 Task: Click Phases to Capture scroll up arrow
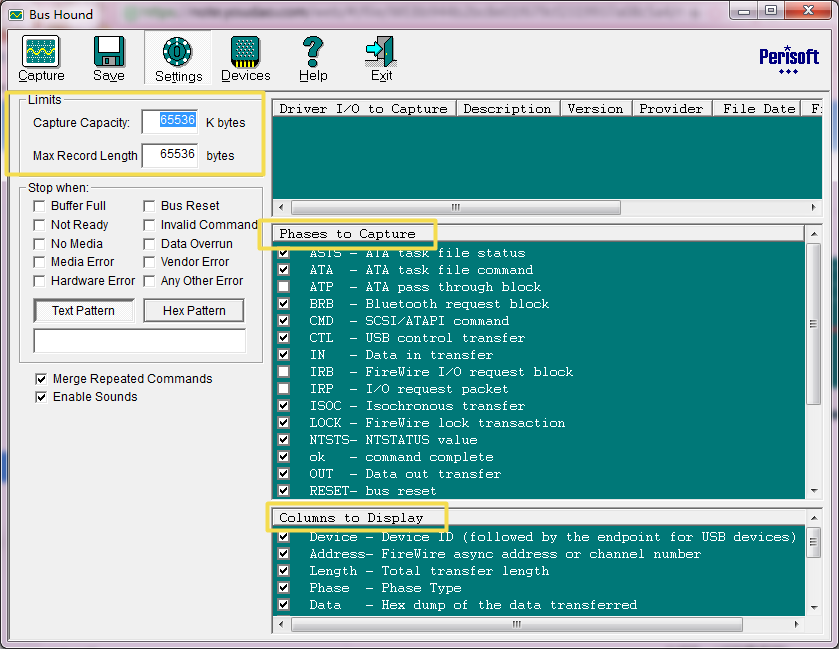[x=814, y=234]
